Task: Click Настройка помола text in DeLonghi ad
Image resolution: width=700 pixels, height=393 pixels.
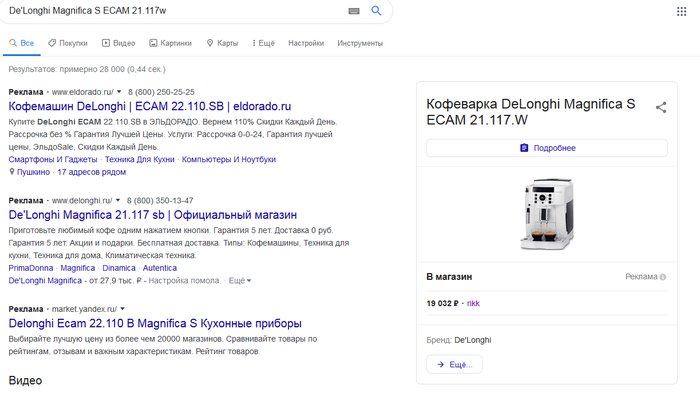Action: tap(184, 280)
